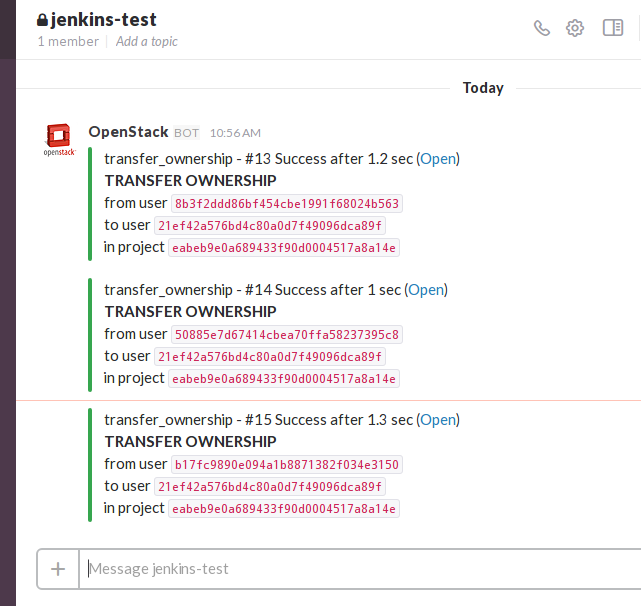Click from-user hash b17fc9890e094a1b8871382f034e3150
Screen dimensions: 641x606
287,464
